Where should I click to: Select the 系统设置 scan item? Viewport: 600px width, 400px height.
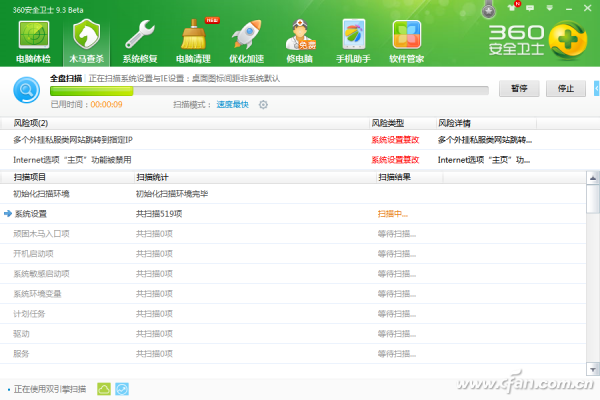(293, 214)
